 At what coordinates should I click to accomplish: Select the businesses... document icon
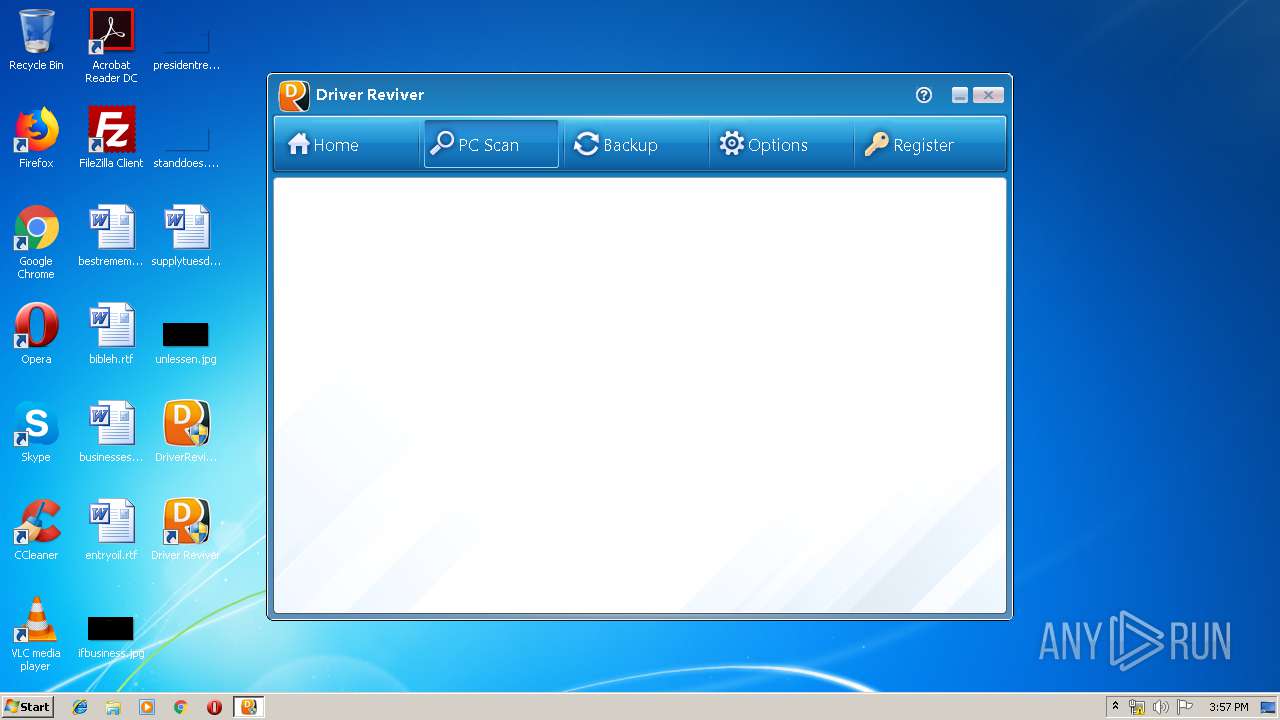(x=111, y=432)
